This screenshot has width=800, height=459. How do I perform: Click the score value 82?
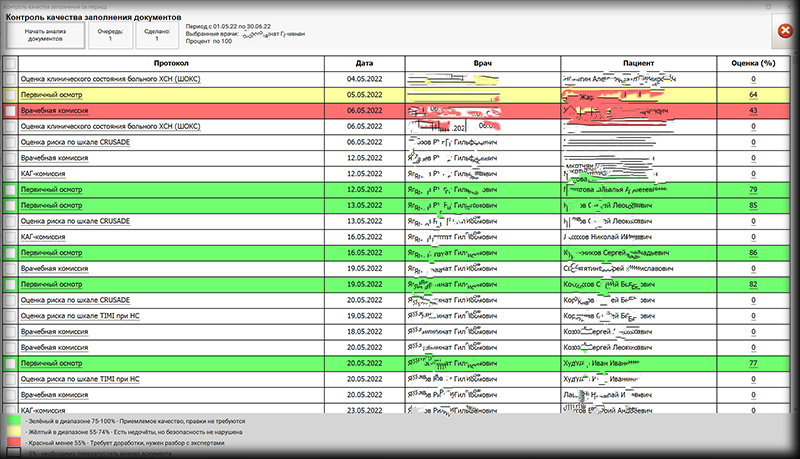point(753,285)
